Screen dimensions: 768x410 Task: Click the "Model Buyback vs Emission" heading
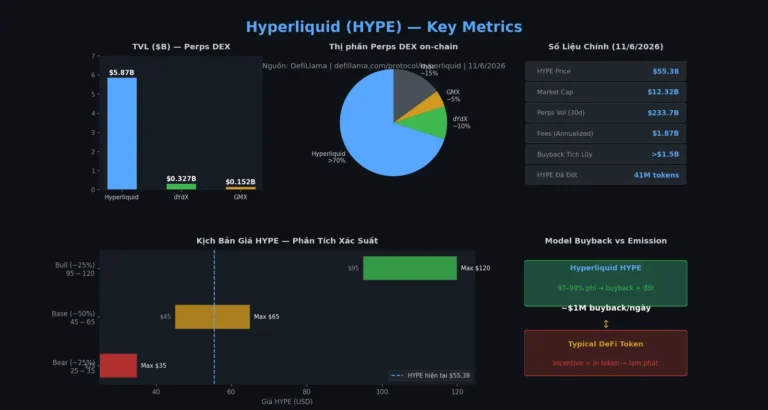coord(606,241)
